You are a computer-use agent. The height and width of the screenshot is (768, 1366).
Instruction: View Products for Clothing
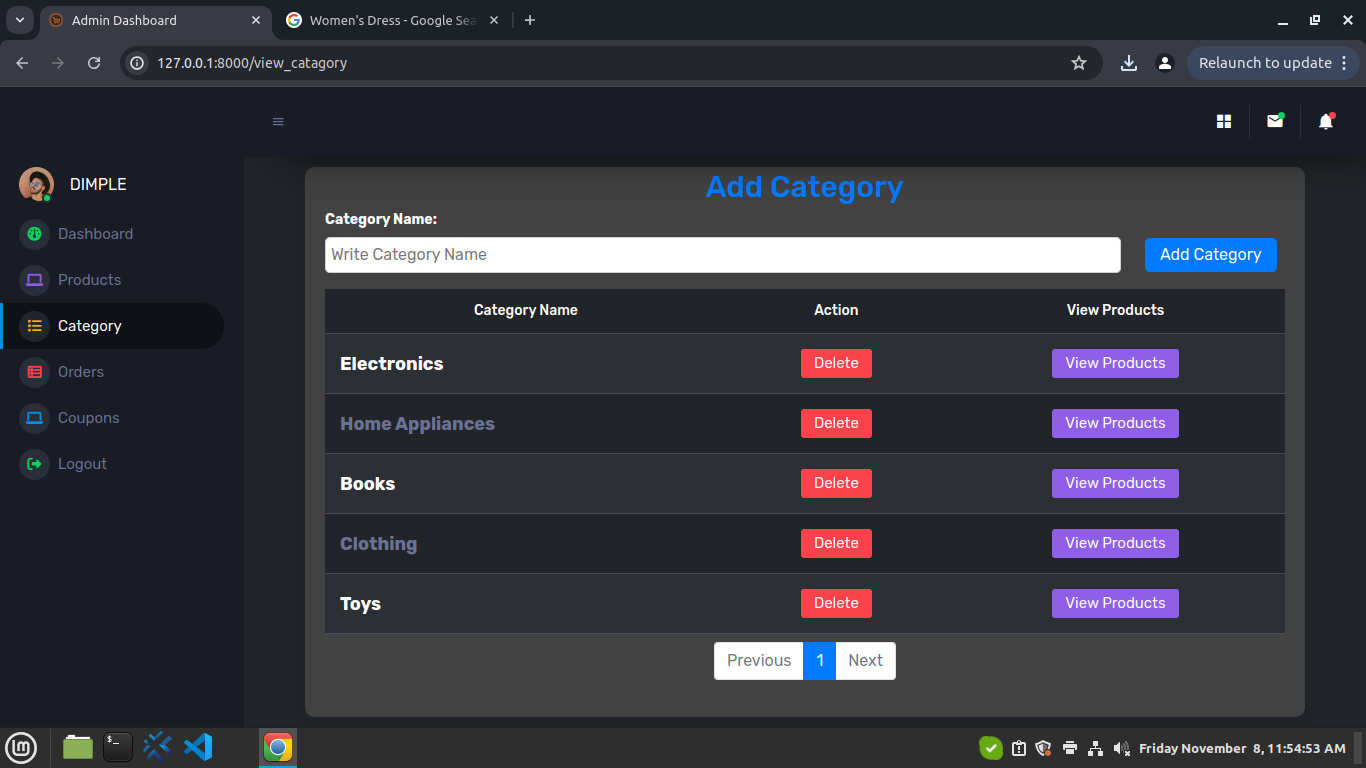coord(1115,543)
